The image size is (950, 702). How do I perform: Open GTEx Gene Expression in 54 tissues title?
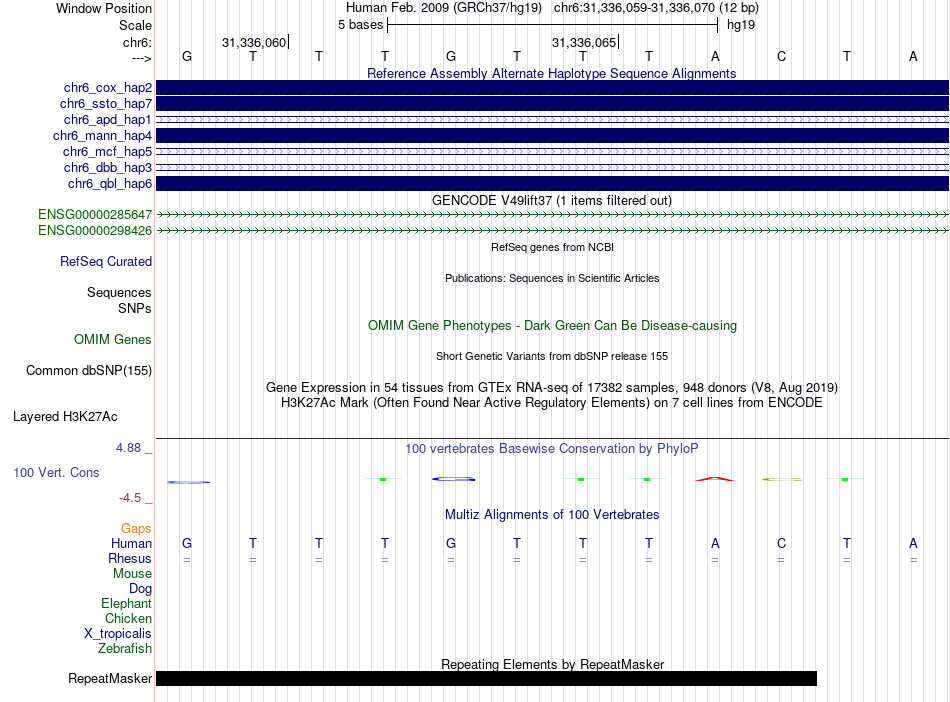click(552, 388)
